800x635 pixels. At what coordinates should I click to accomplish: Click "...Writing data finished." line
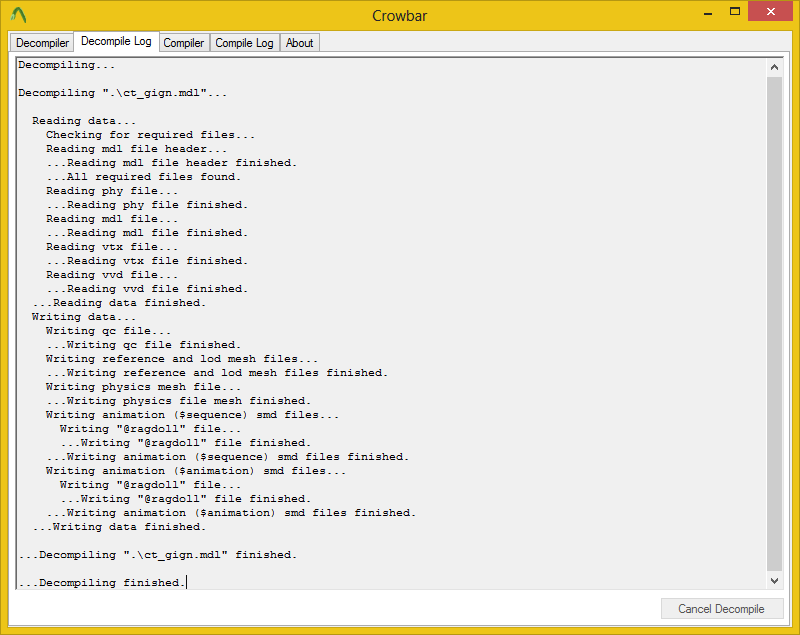[x=119, y=527]
